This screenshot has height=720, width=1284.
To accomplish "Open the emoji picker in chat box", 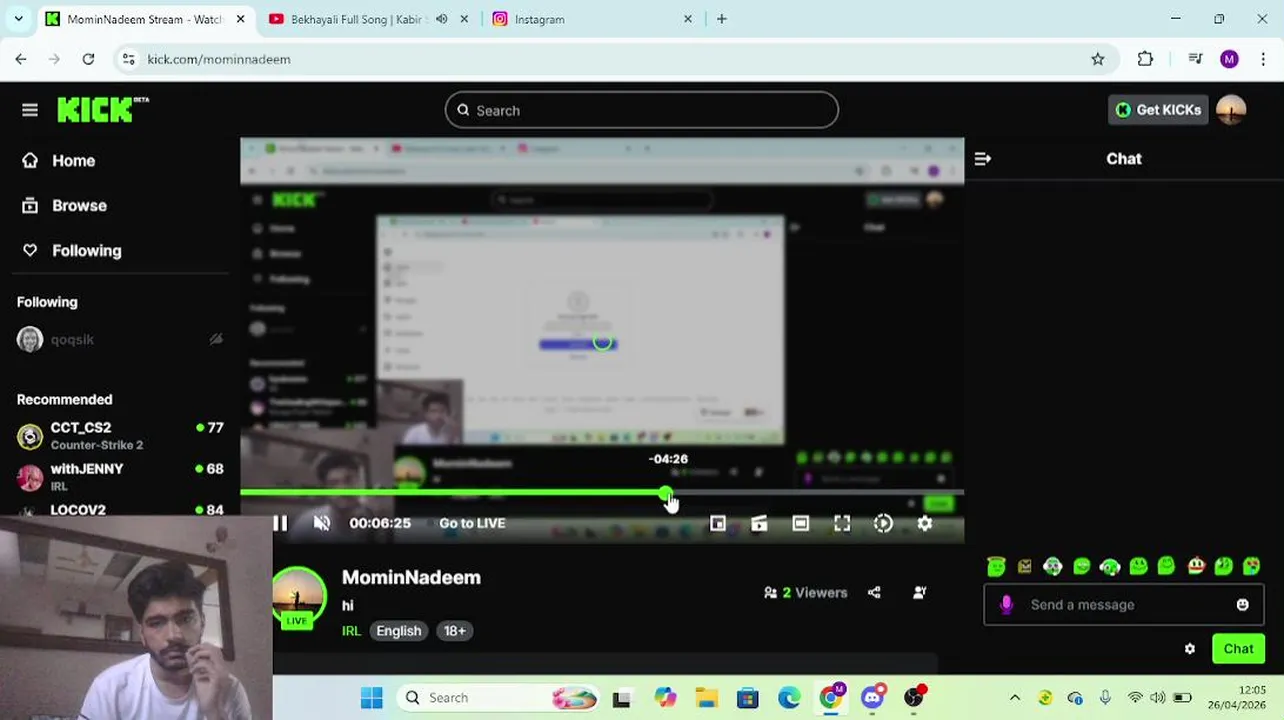I will [1242, 605].
